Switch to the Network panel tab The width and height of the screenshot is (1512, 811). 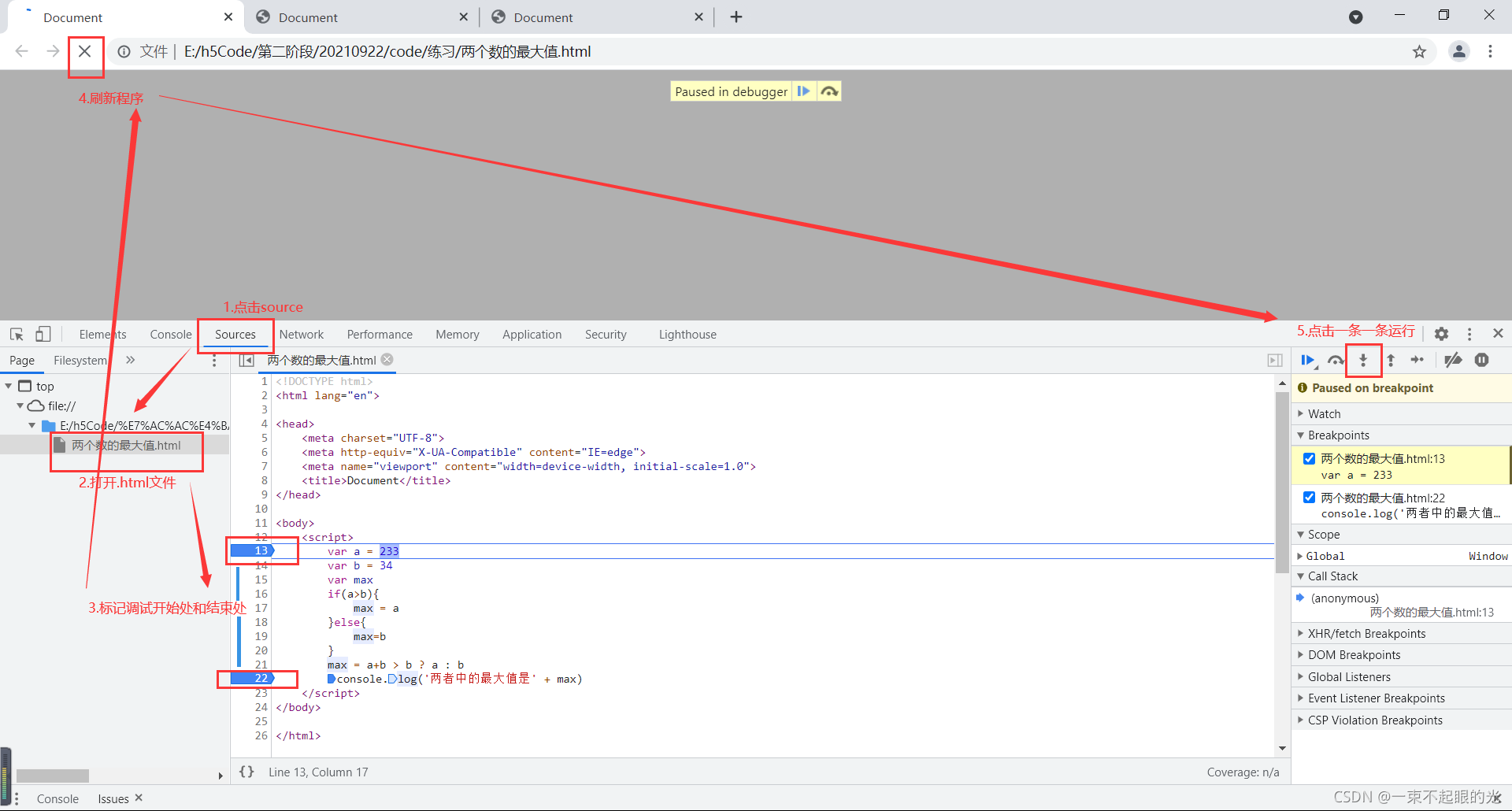click(x=302, y=335)
